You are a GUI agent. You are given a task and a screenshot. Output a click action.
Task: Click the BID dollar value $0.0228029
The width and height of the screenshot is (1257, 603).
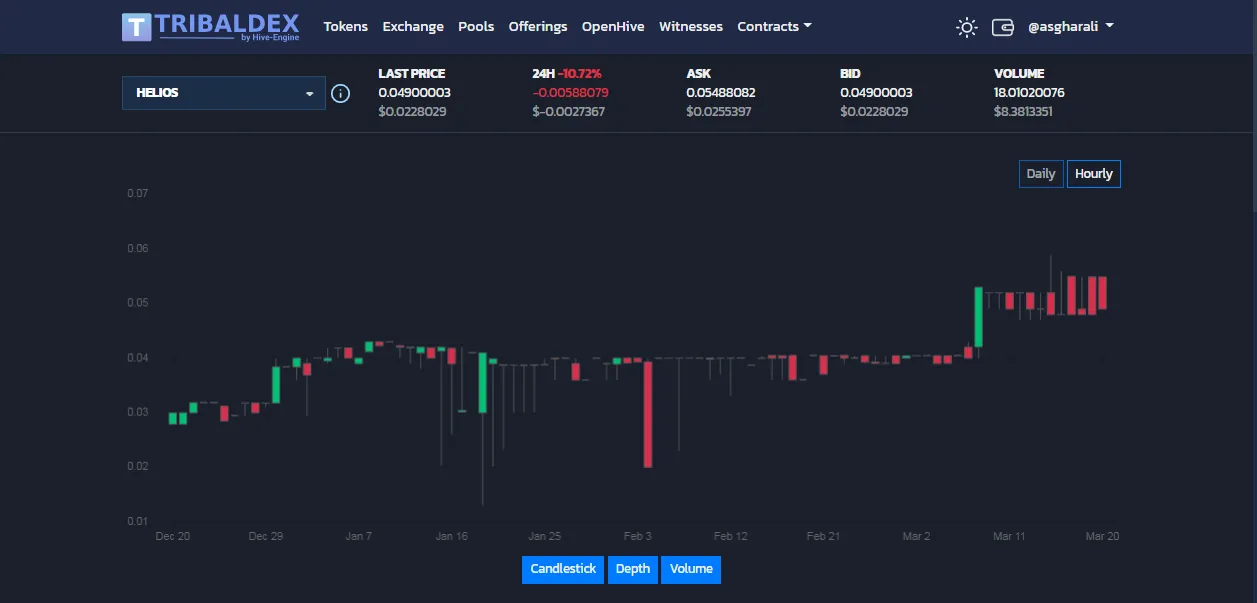[874, 112]
